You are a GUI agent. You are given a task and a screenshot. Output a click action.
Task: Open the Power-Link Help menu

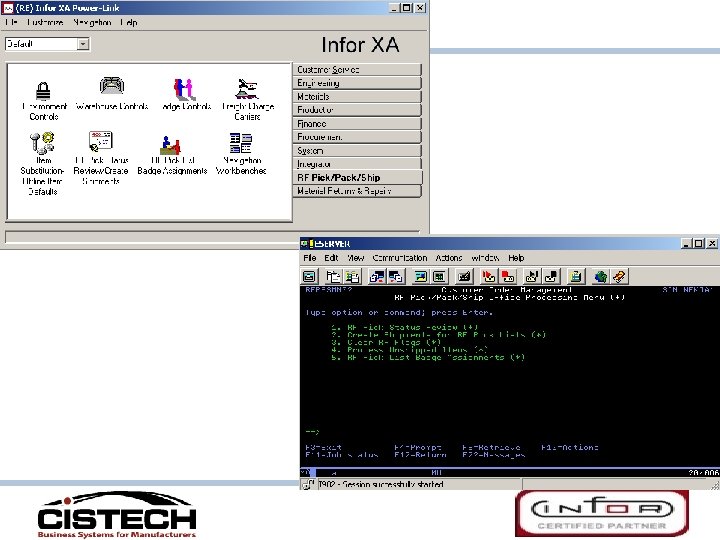coord(129,22)
